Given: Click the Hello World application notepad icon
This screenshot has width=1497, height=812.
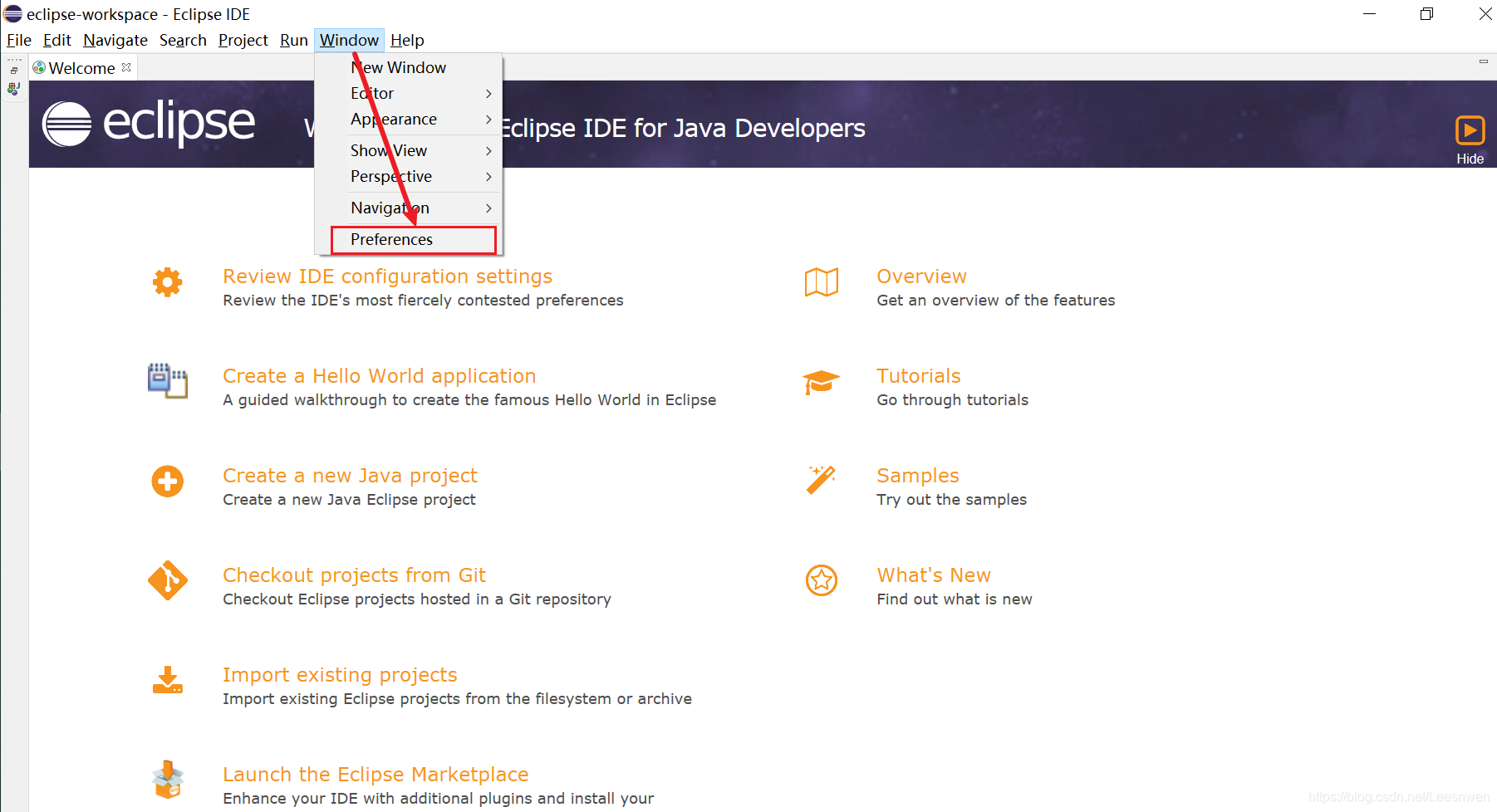Looking at the screenshot, I should click(168, 381).
